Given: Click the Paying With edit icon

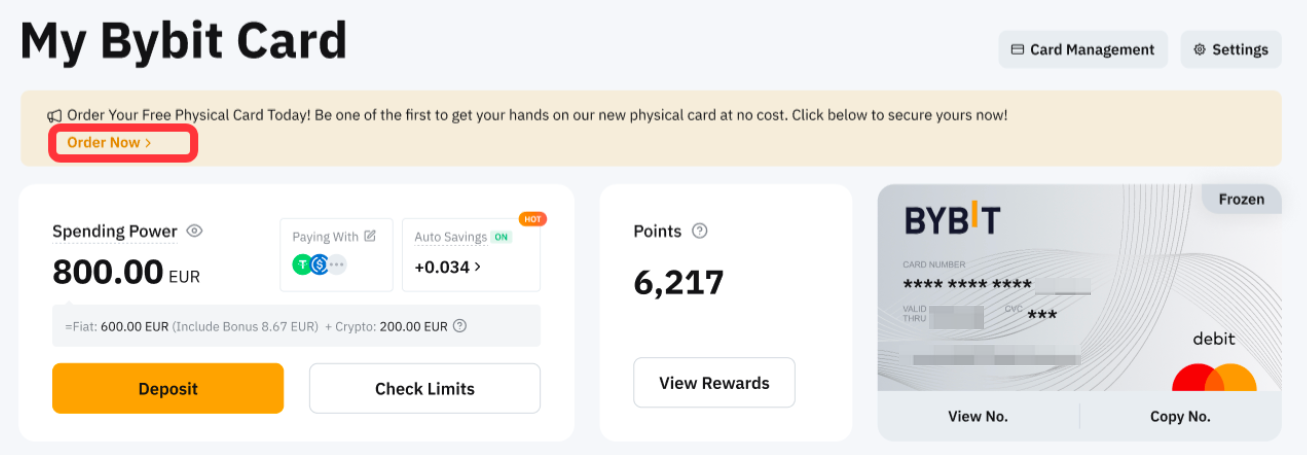Looking at the screenshot, I should click(x=370, y=236).
